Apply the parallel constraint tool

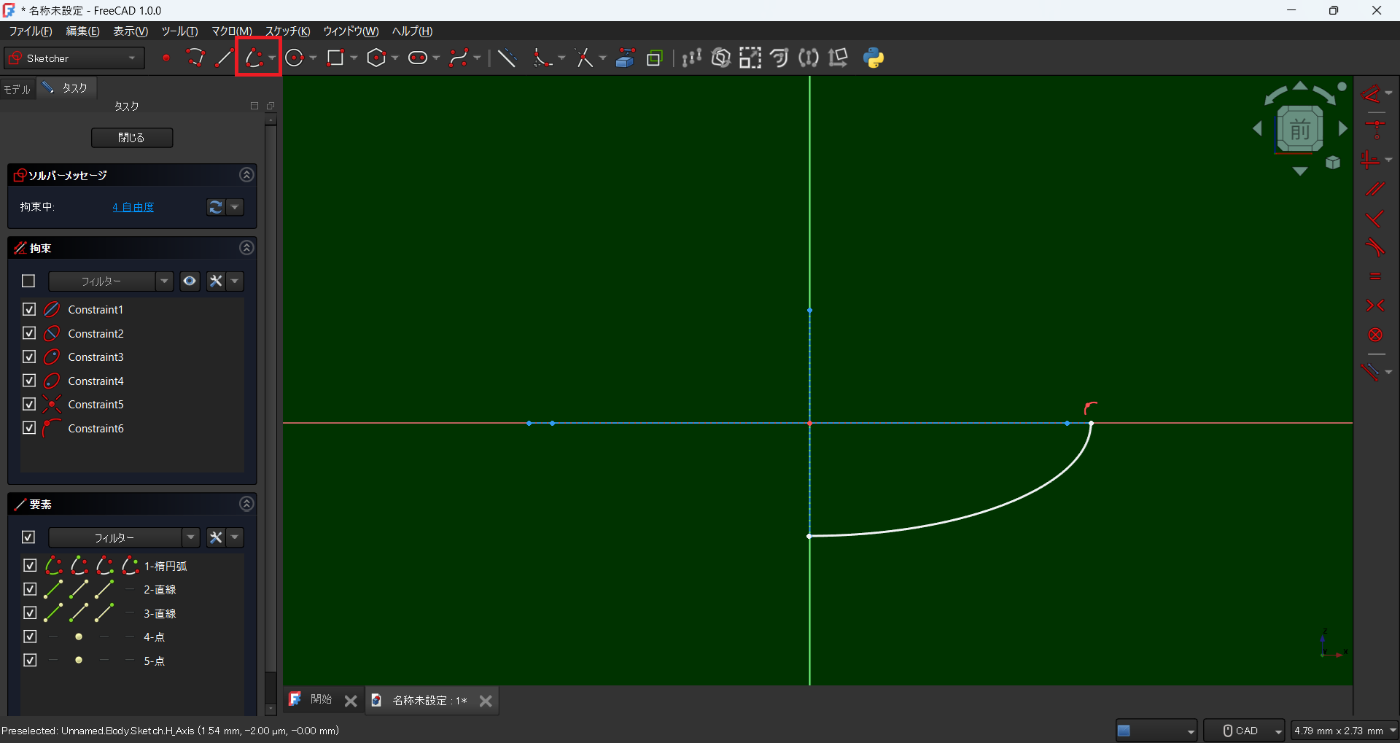1374,187
